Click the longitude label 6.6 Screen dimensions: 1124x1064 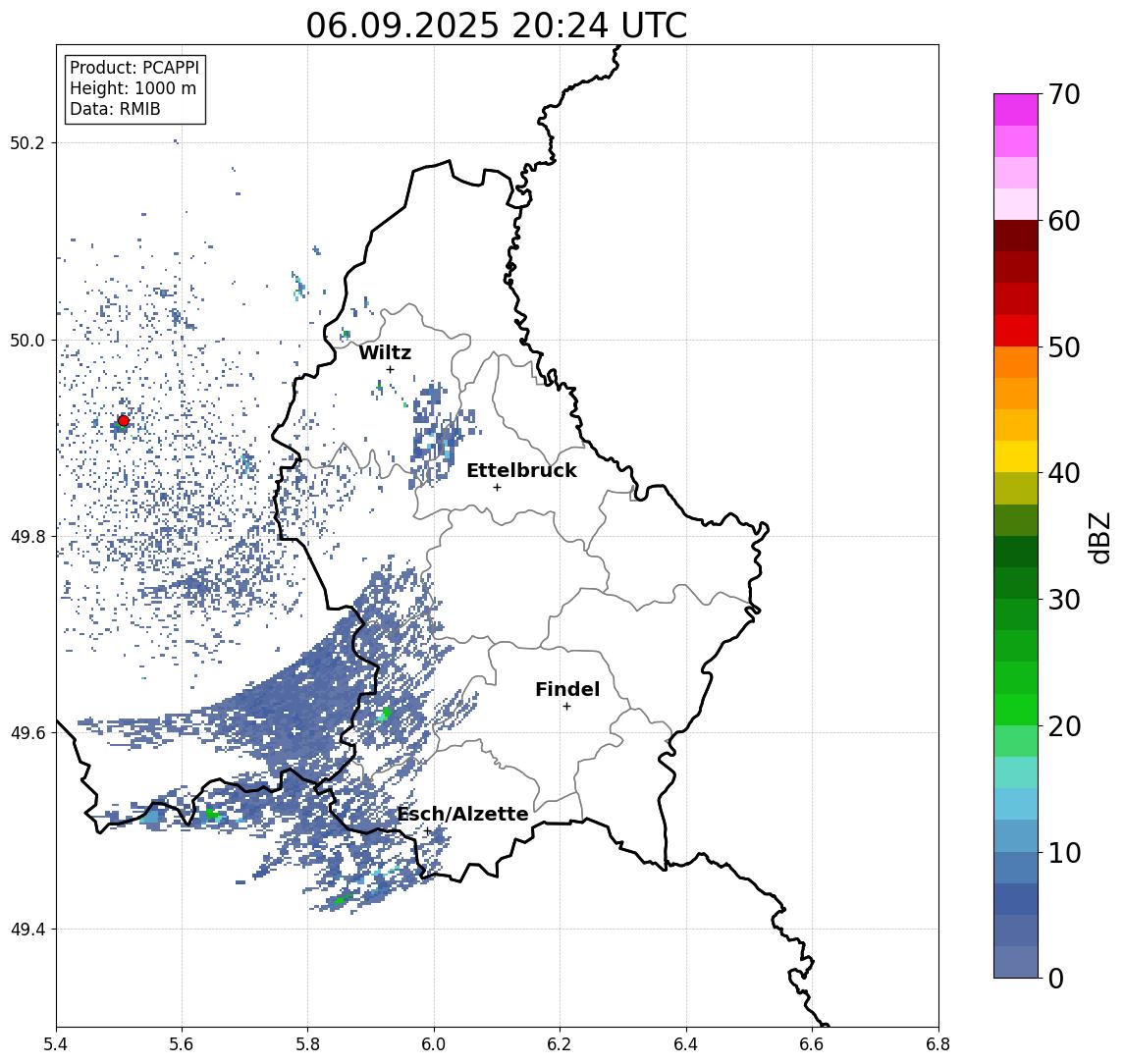(x=812, y=1044)
